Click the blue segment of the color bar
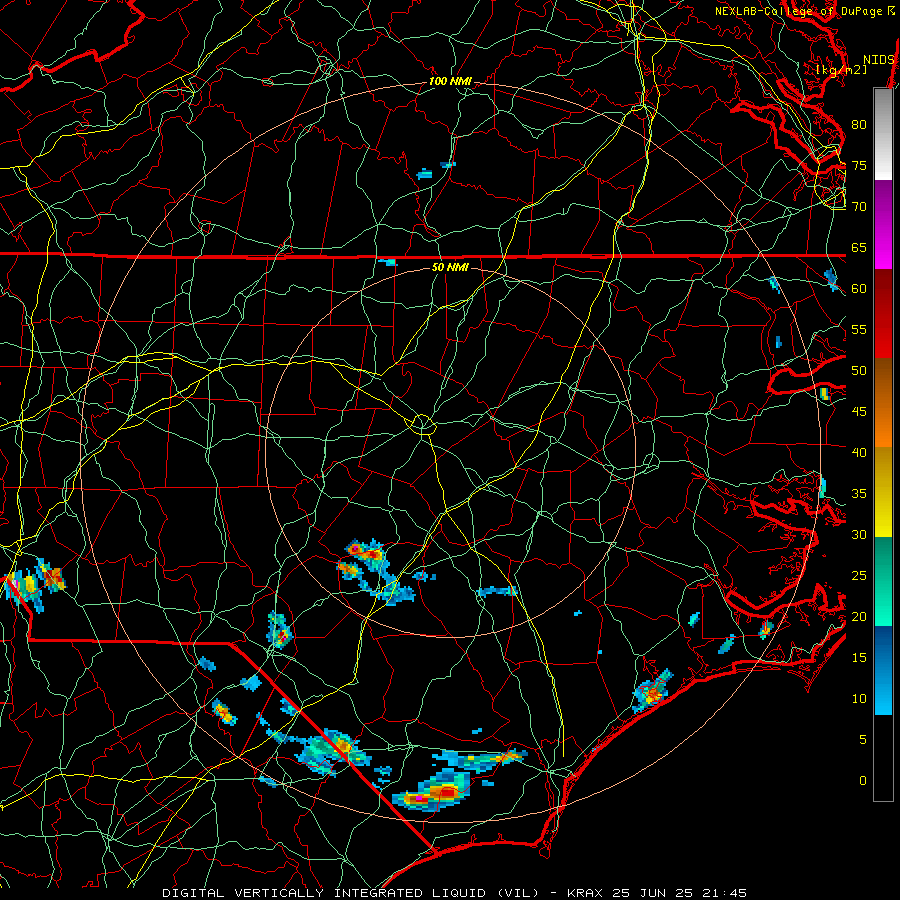The height and width of the screenshot is (900, 900). (x=883, y=670)
